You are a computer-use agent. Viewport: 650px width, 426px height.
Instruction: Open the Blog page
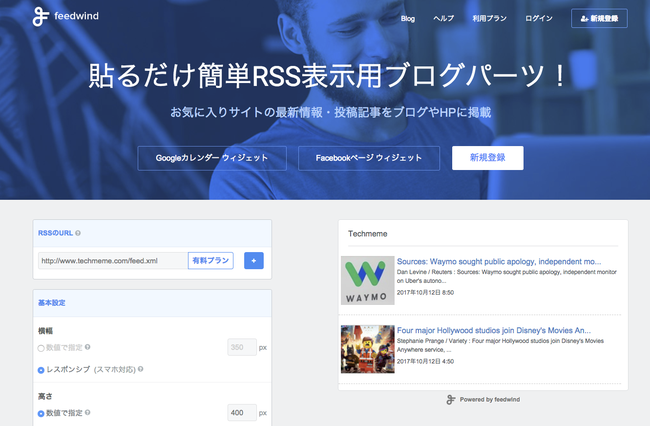407,19
